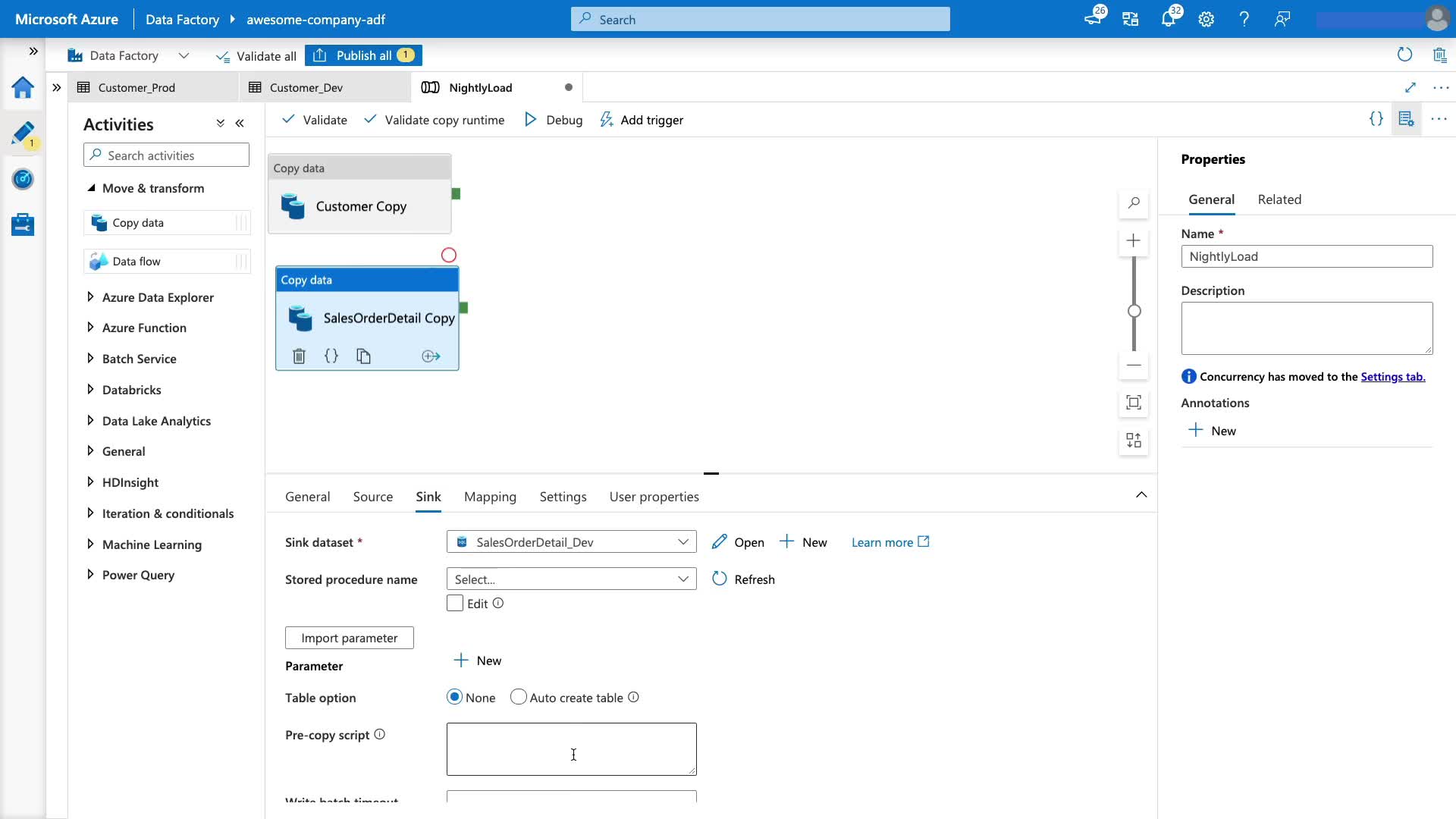Open the Manage toolbox hub
The height and width of the screenshot is (819, 1456).
23,224
